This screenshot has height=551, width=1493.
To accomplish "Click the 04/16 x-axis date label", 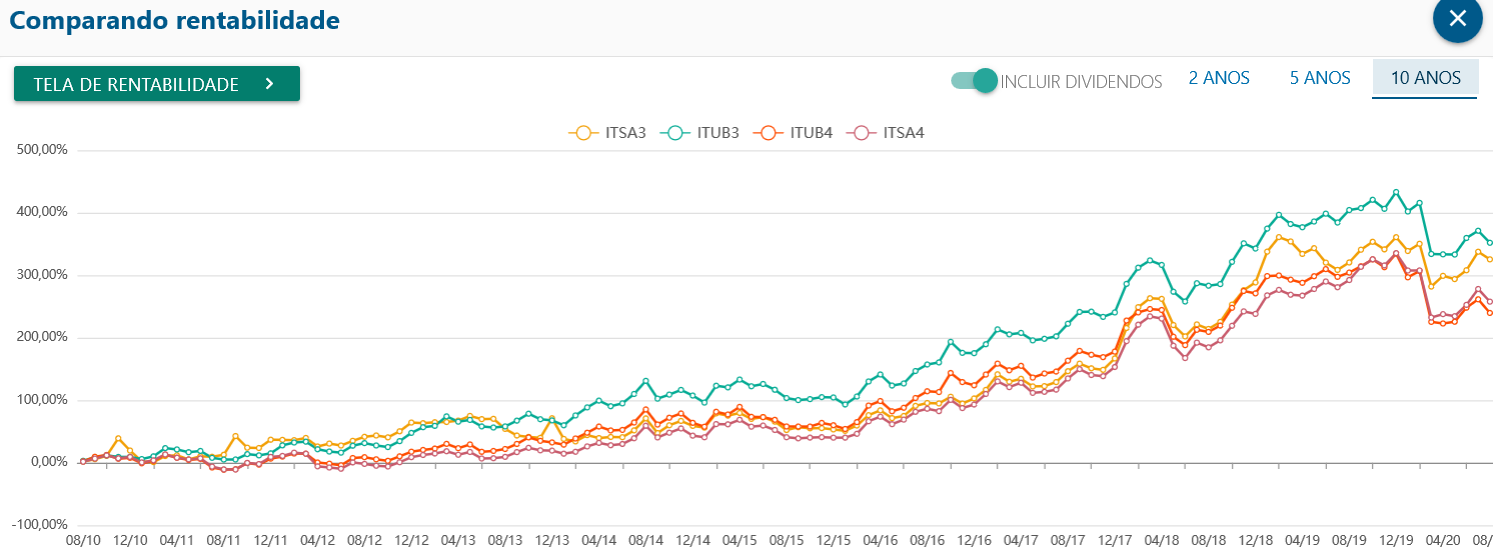I will pyautogui.click(x=881, y=540).
